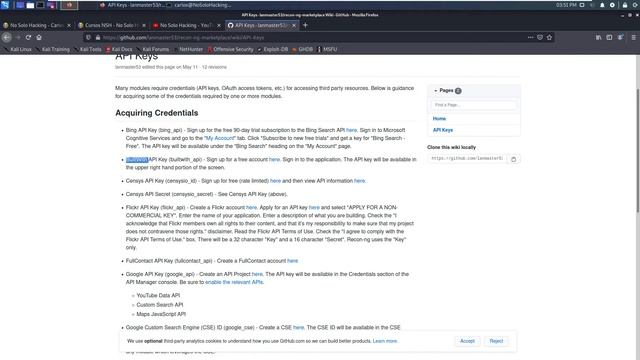Open the MSFU bookmark

point(327,49)
